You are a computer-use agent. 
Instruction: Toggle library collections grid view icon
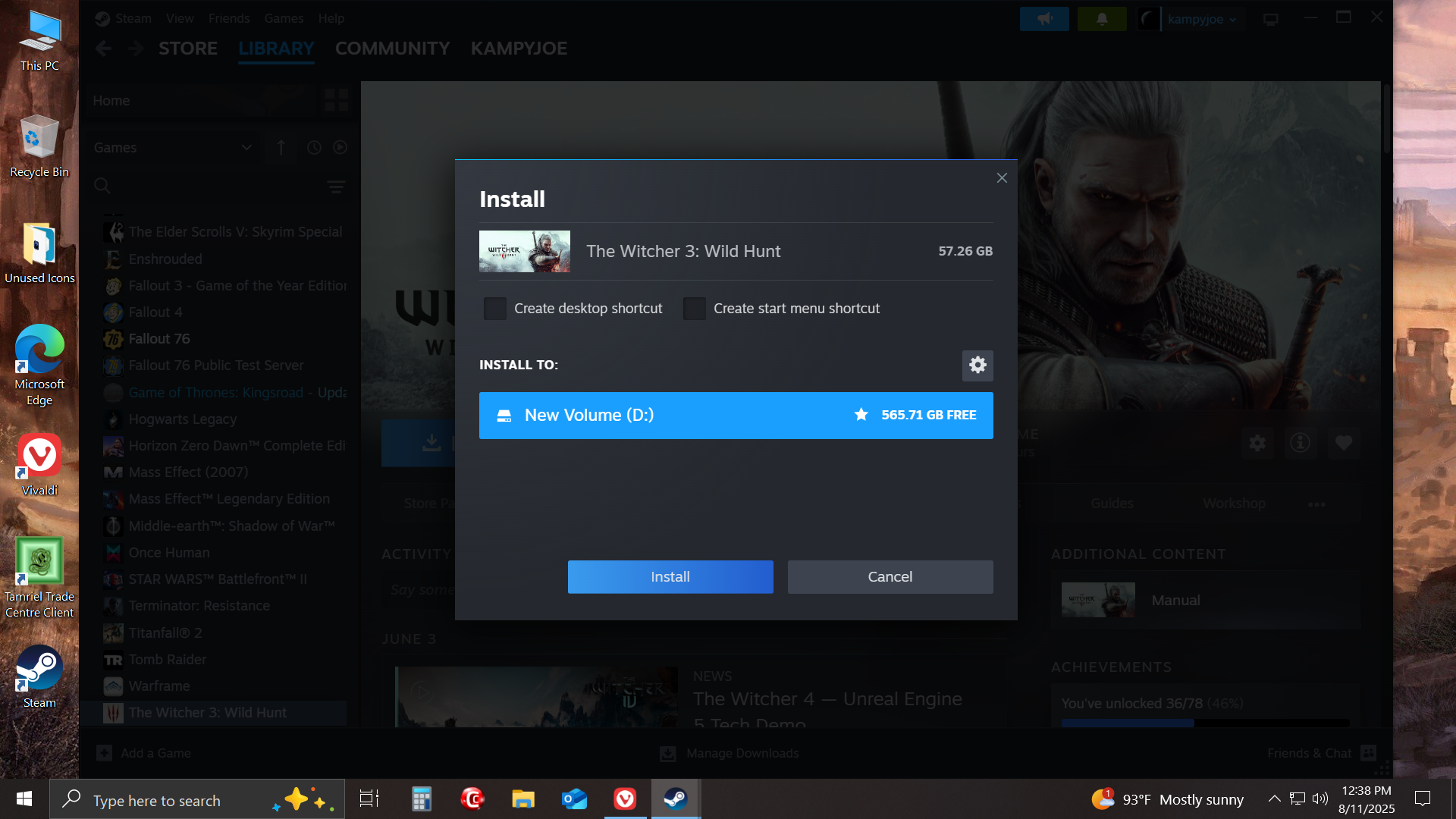pyautogui.click(x=336, y=100)
